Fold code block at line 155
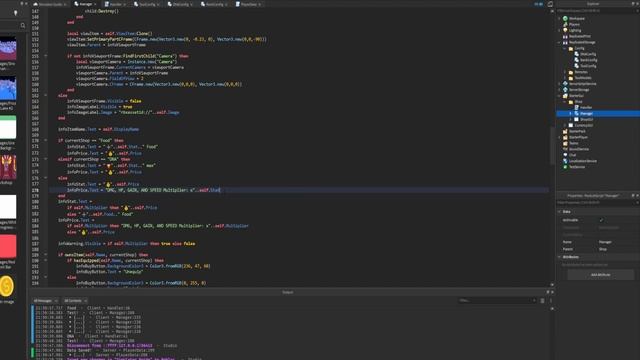 [46, 56]
